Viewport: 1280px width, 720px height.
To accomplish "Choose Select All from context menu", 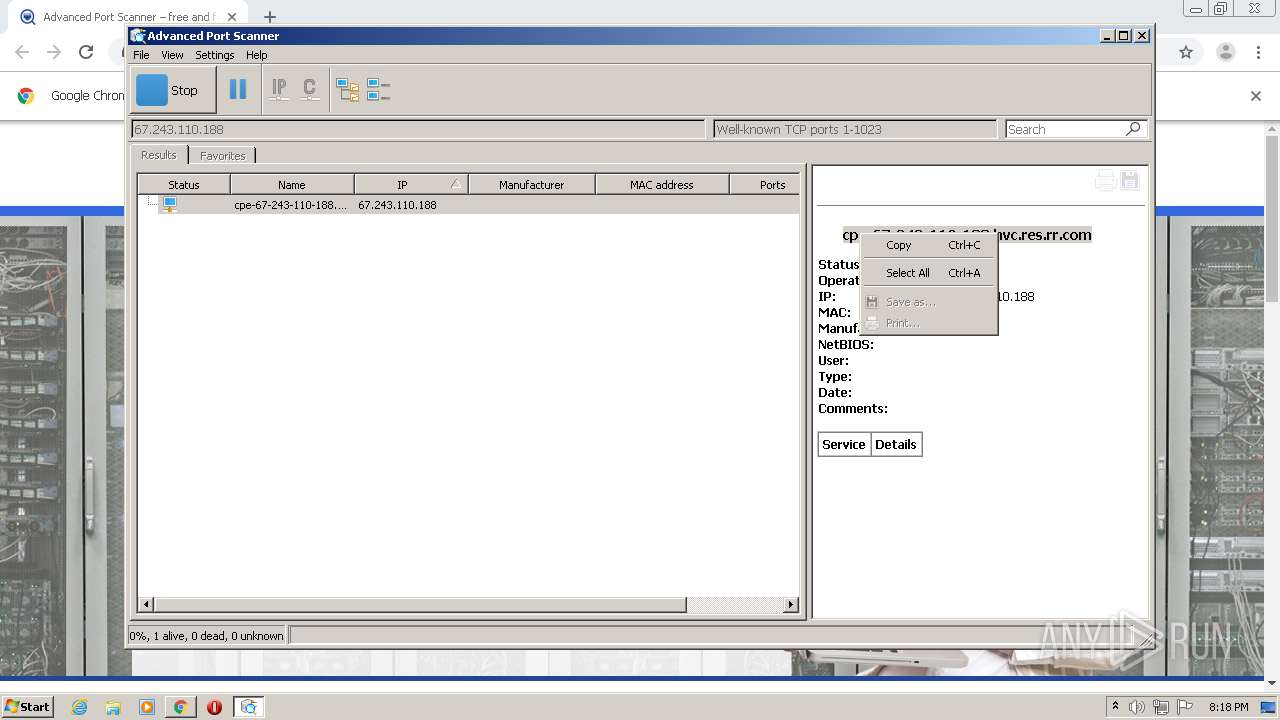I will (929, 273).
